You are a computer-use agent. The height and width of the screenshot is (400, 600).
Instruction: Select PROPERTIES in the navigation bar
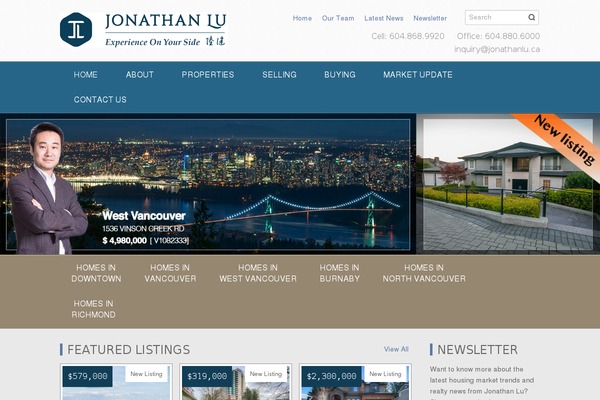208,75
